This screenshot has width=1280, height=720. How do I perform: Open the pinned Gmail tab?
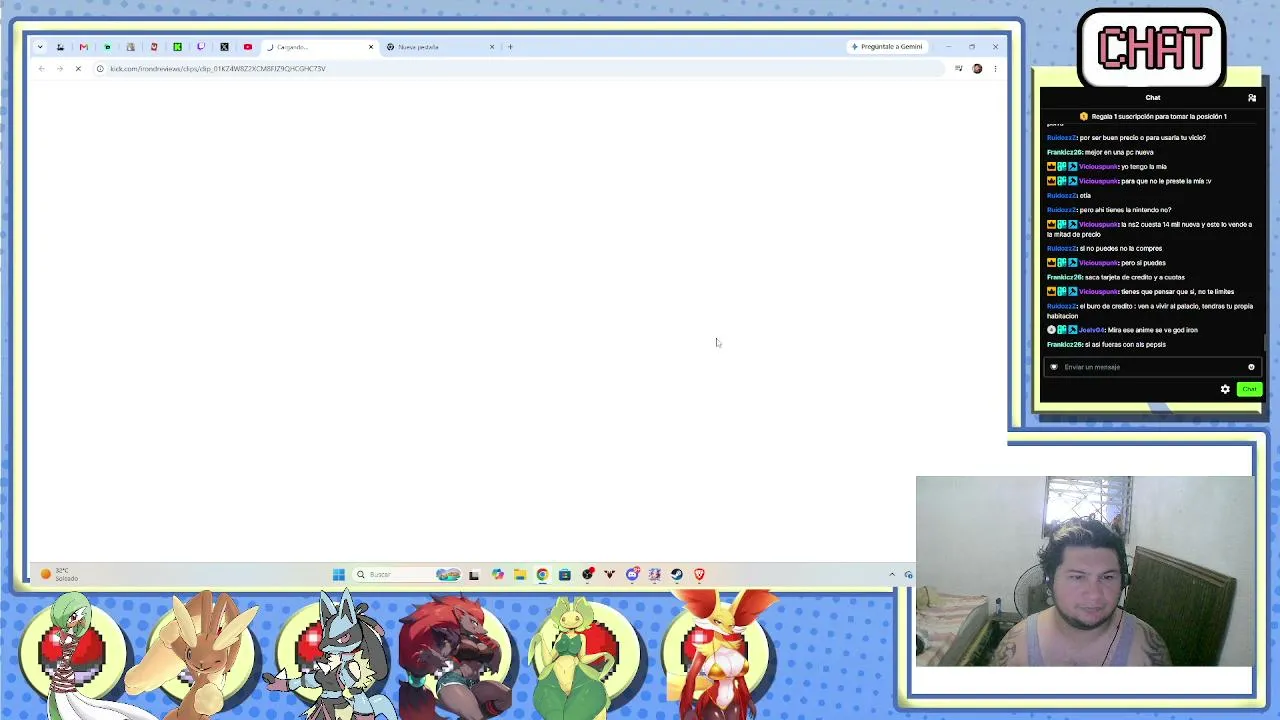point(83,47)
